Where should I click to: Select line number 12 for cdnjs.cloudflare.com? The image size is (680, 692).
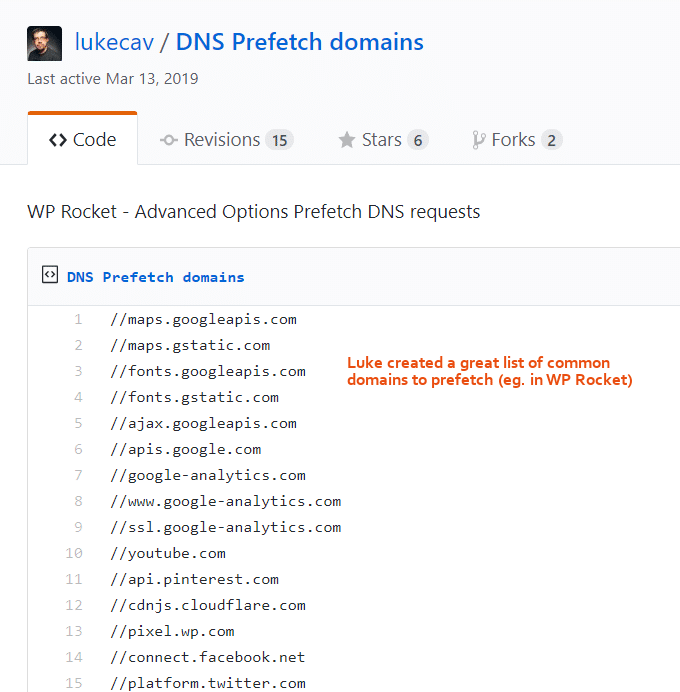coord(74,605)
